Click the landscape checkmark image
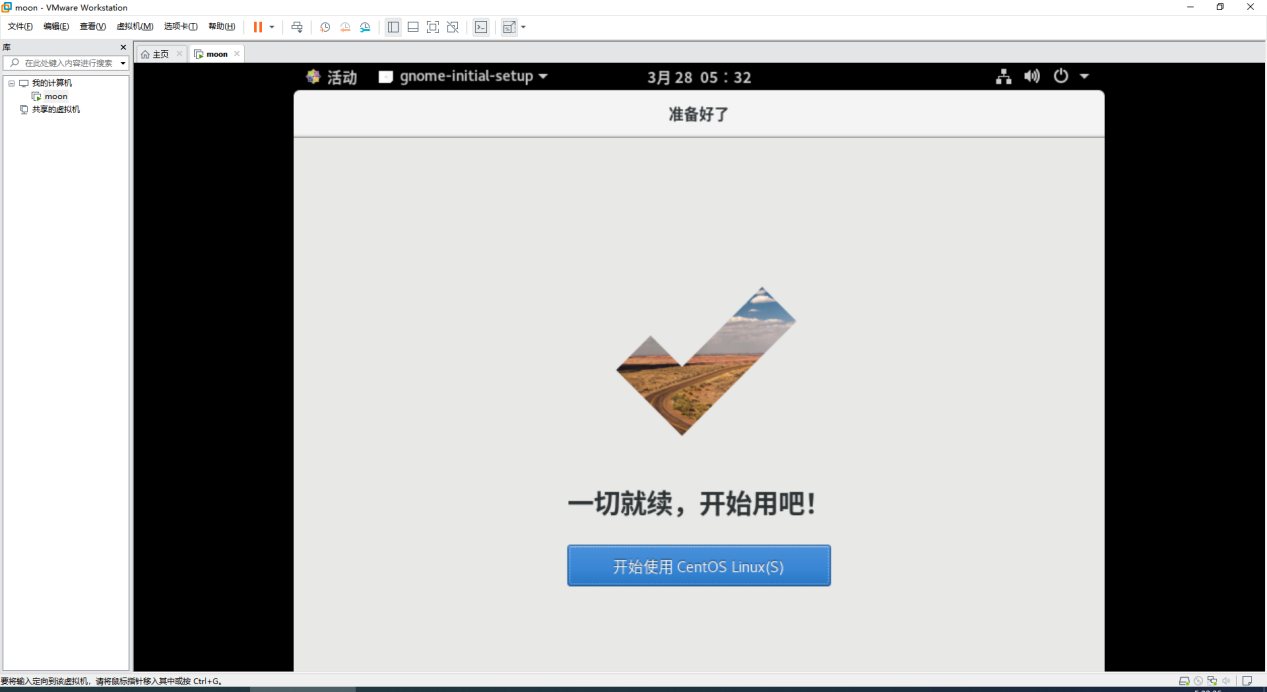 pos(706,361)
